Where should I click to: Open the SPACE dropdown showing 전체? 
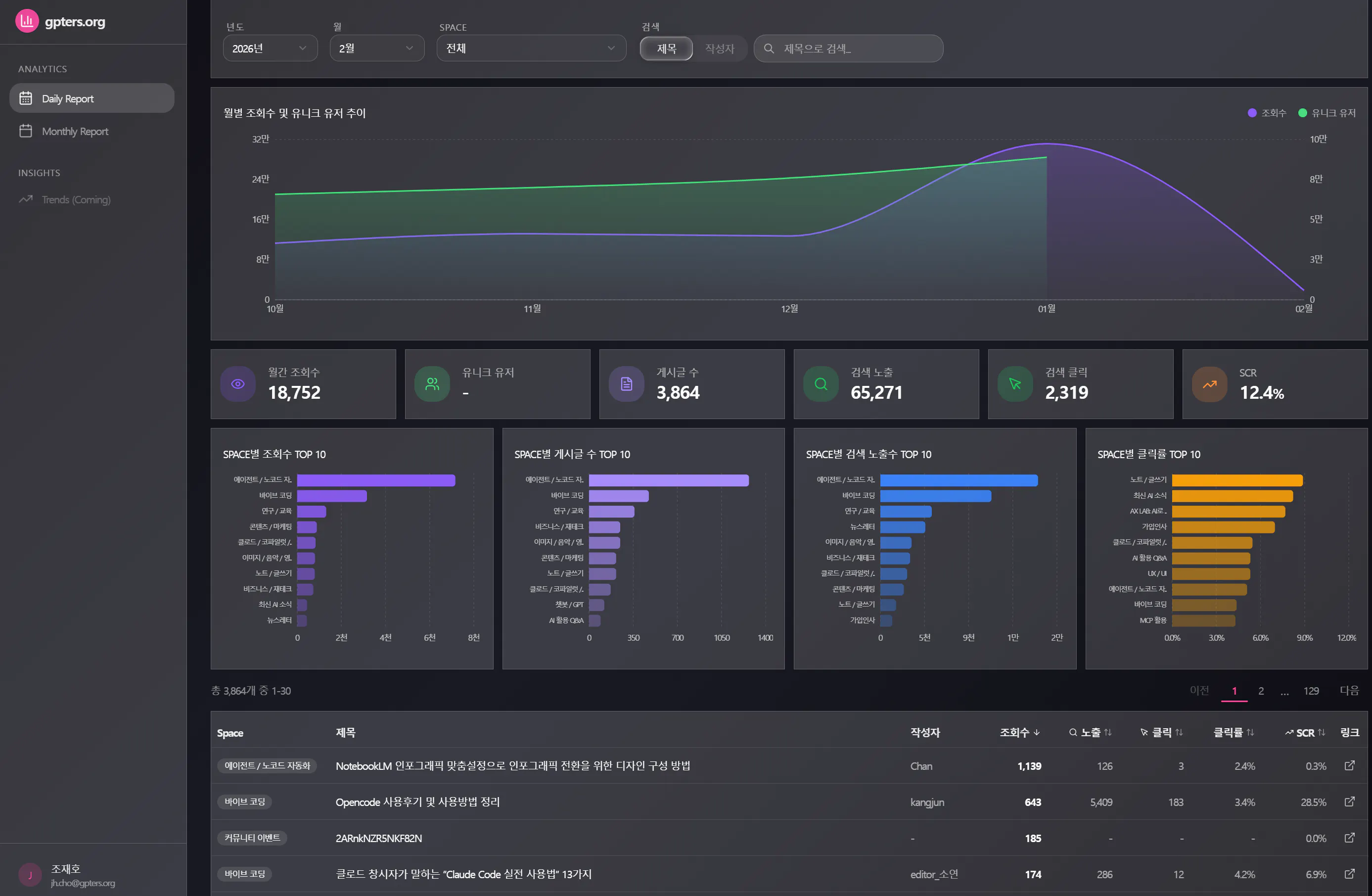(x=531, y=48)
